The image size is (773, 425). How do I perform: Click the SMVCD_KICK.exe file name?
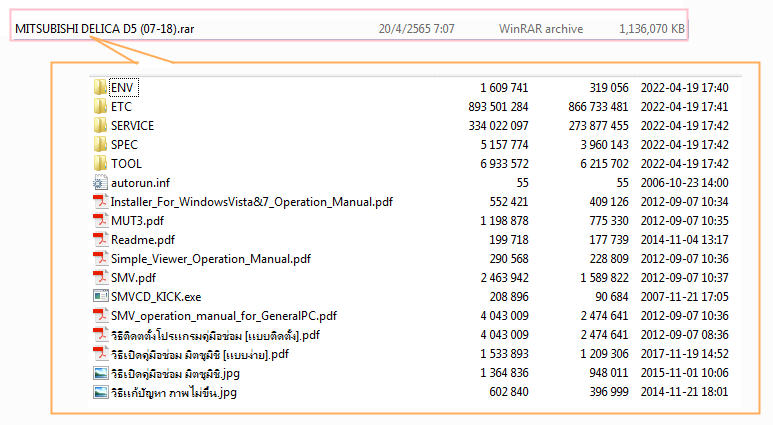156,297
